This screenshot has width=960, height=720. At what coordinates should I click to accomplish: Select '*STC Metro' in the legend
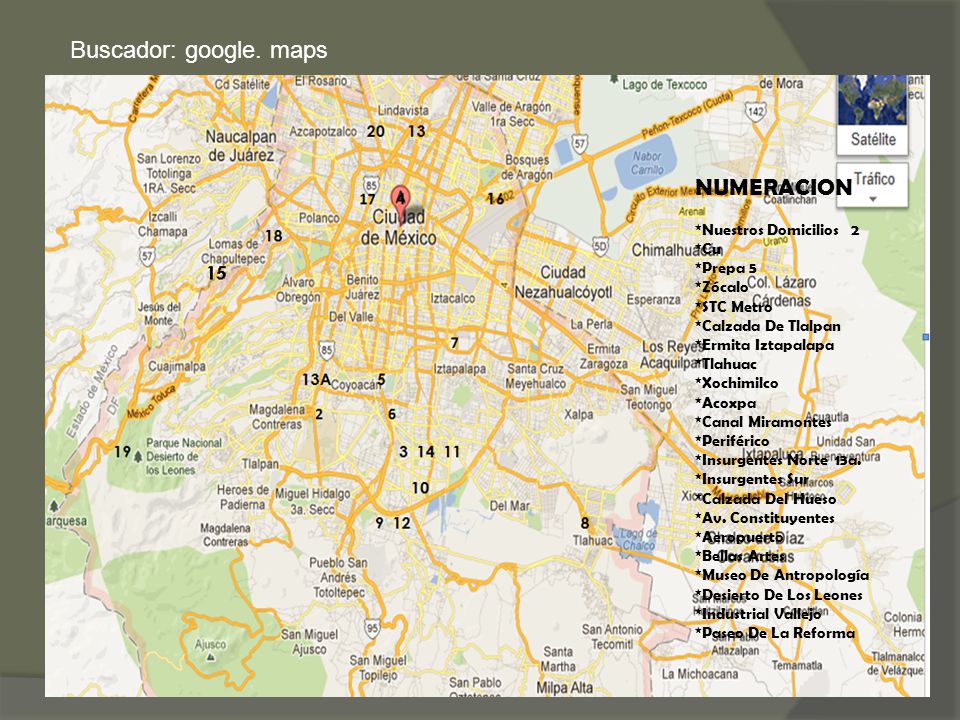tap(733, 307)
